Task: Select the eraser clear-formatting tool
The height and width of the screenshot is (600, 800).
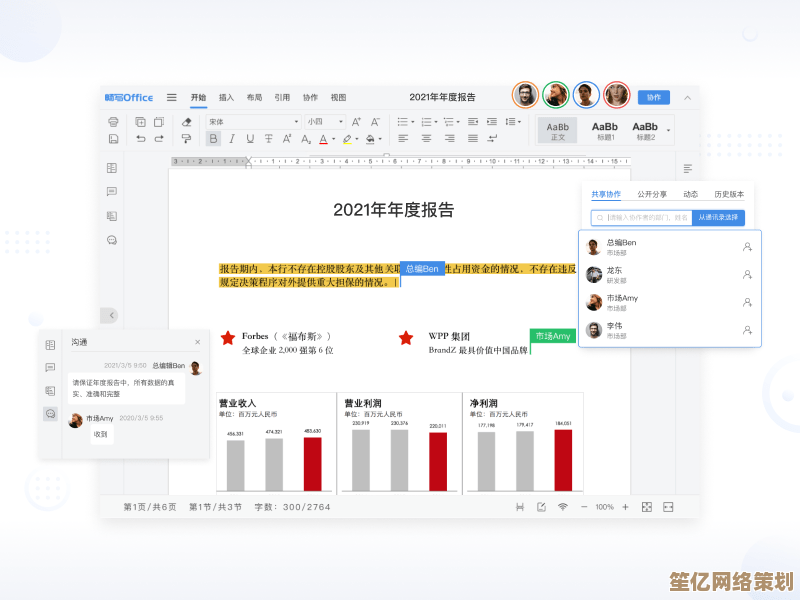Action: point(186,122)
